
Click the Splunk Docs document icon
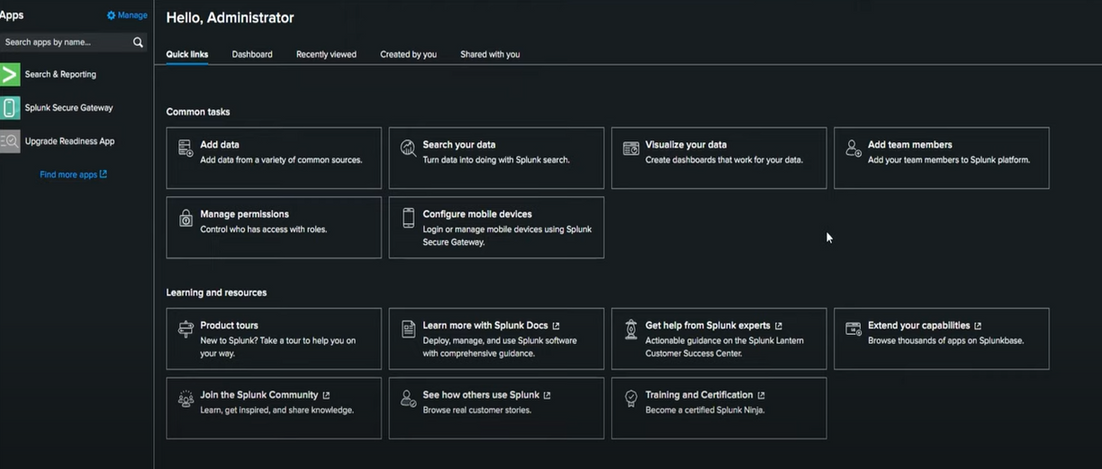click(408, 329)
